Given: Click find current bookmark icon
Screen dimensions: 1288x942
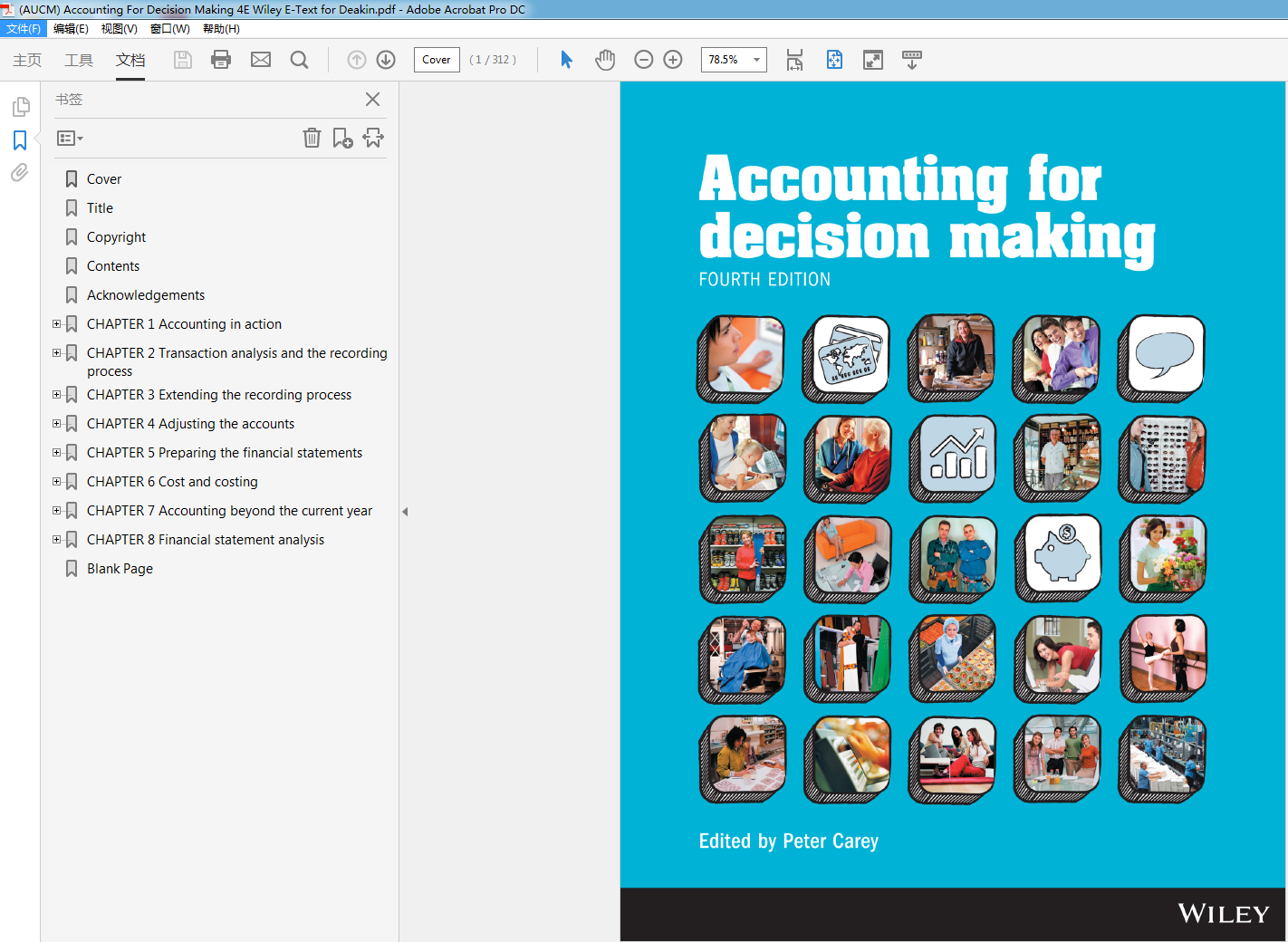Looking at the screenshot, I should click(x=373, y=138).
